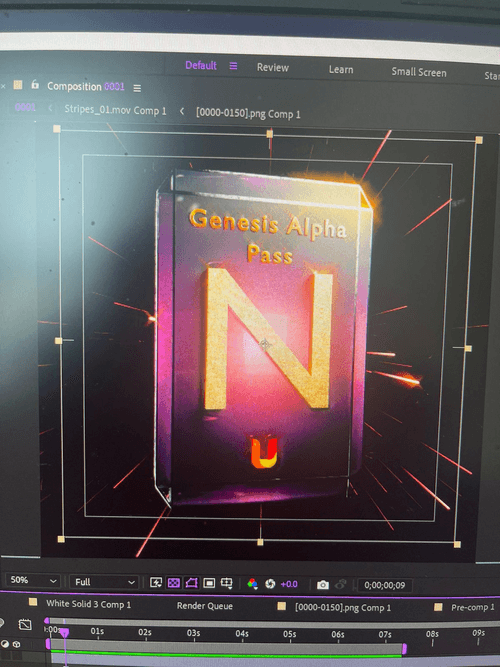Open the Render Queue tab
Viewport: 500px width, 667px height.
tap(205, 606)
